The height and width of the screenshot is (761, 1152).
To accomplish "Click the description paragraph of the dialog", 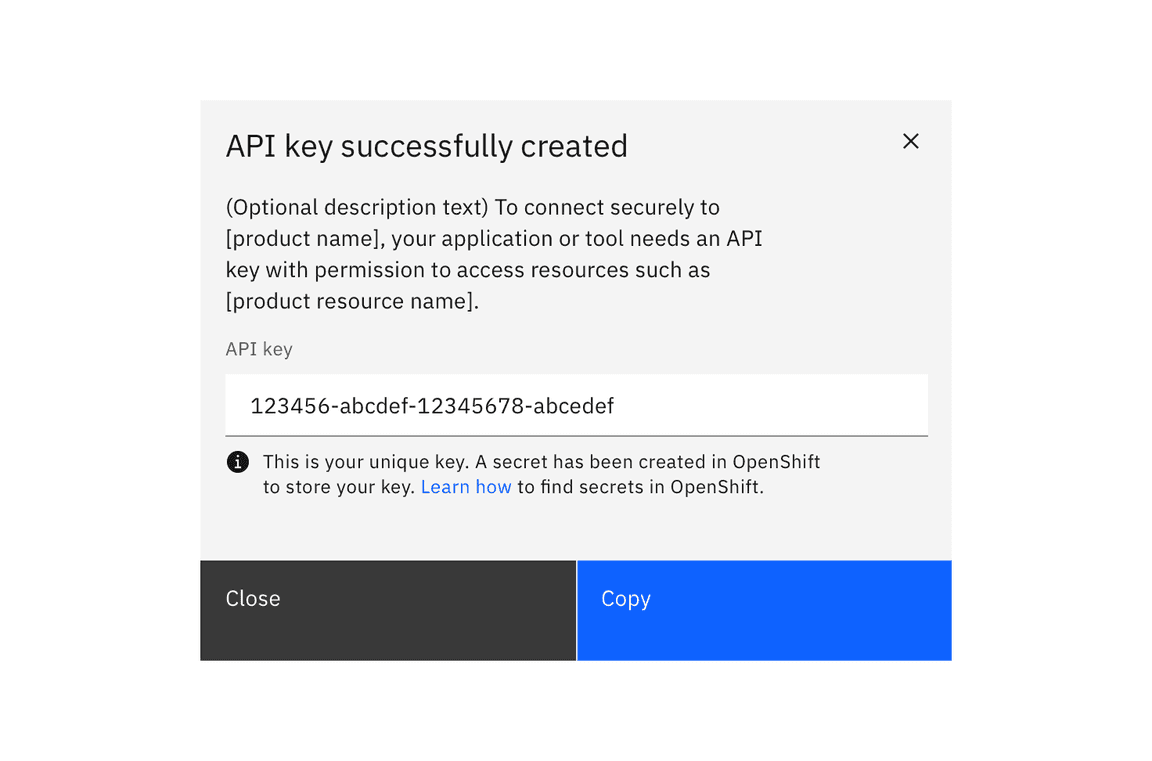I will [494, 253].
